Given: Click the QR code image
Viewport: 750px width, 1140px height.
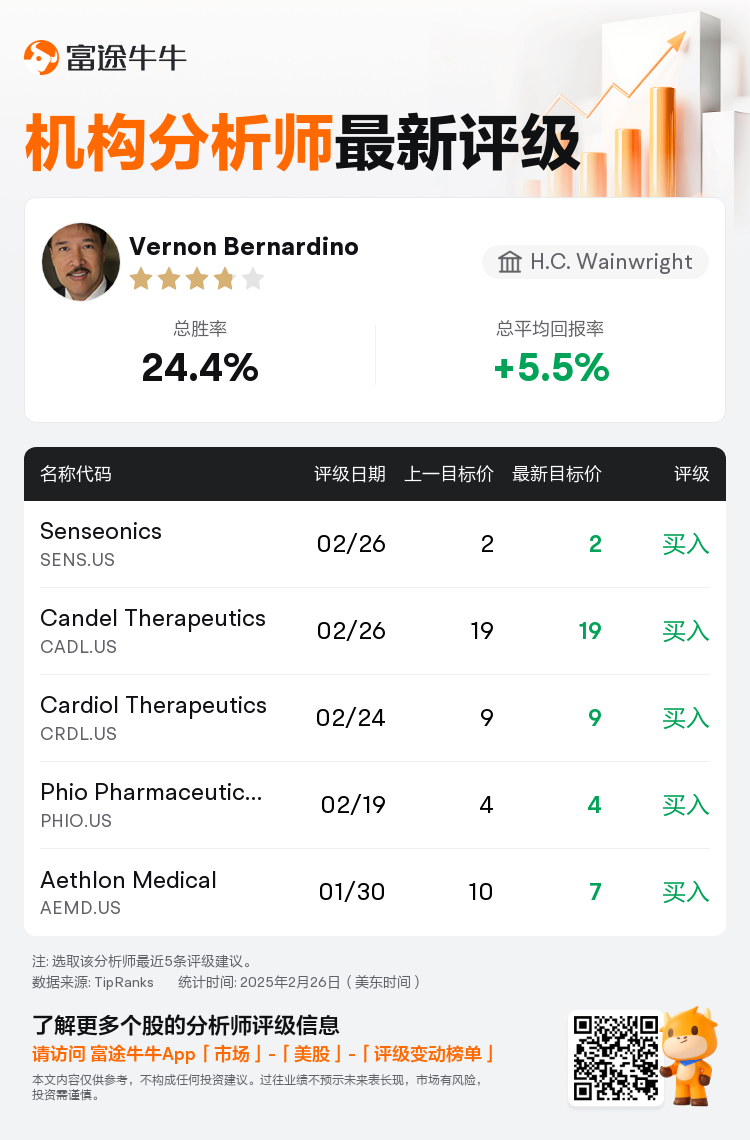Looking at the screenshot, I should click(x=616, y=1059).
